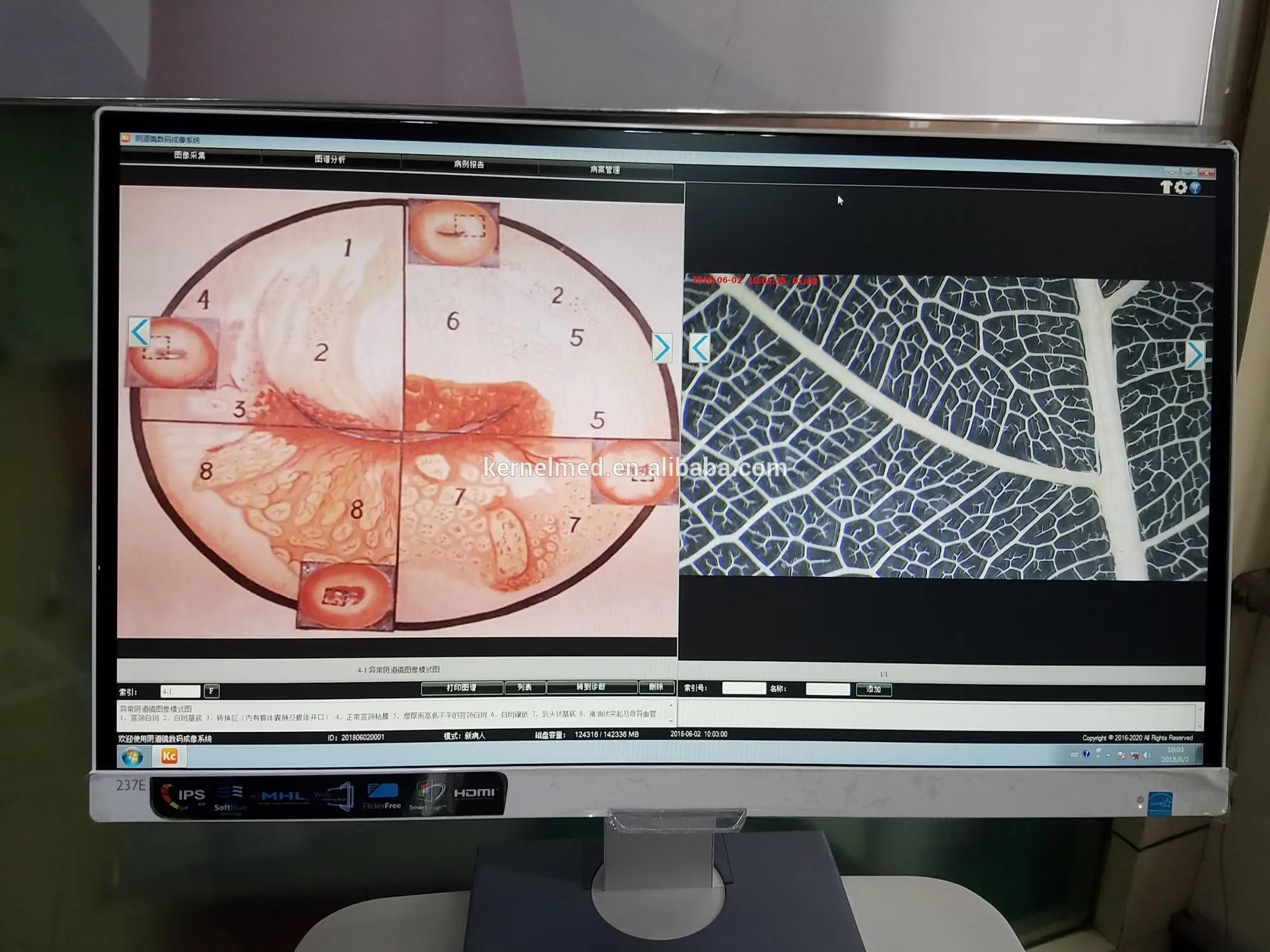Click the shirt-shaped skin theme icon
The width and height of the screenshot is (1270, 952).
pyautogui.click(x=1166, y=187)
